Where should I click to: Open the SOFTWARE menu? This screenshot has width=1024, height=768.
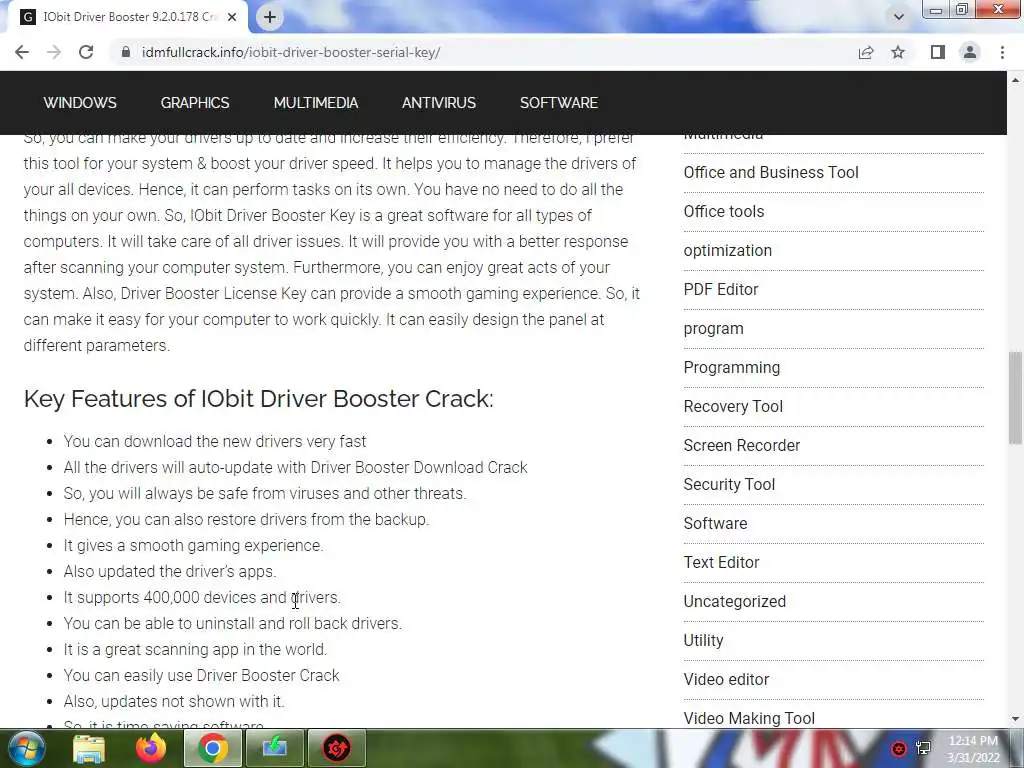tap(559, 103)
